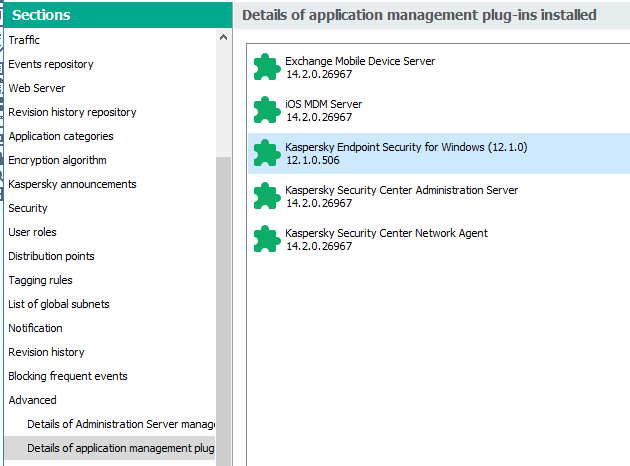Open the Tagging rules section
630x466 pixels.
tap(40, 280)
